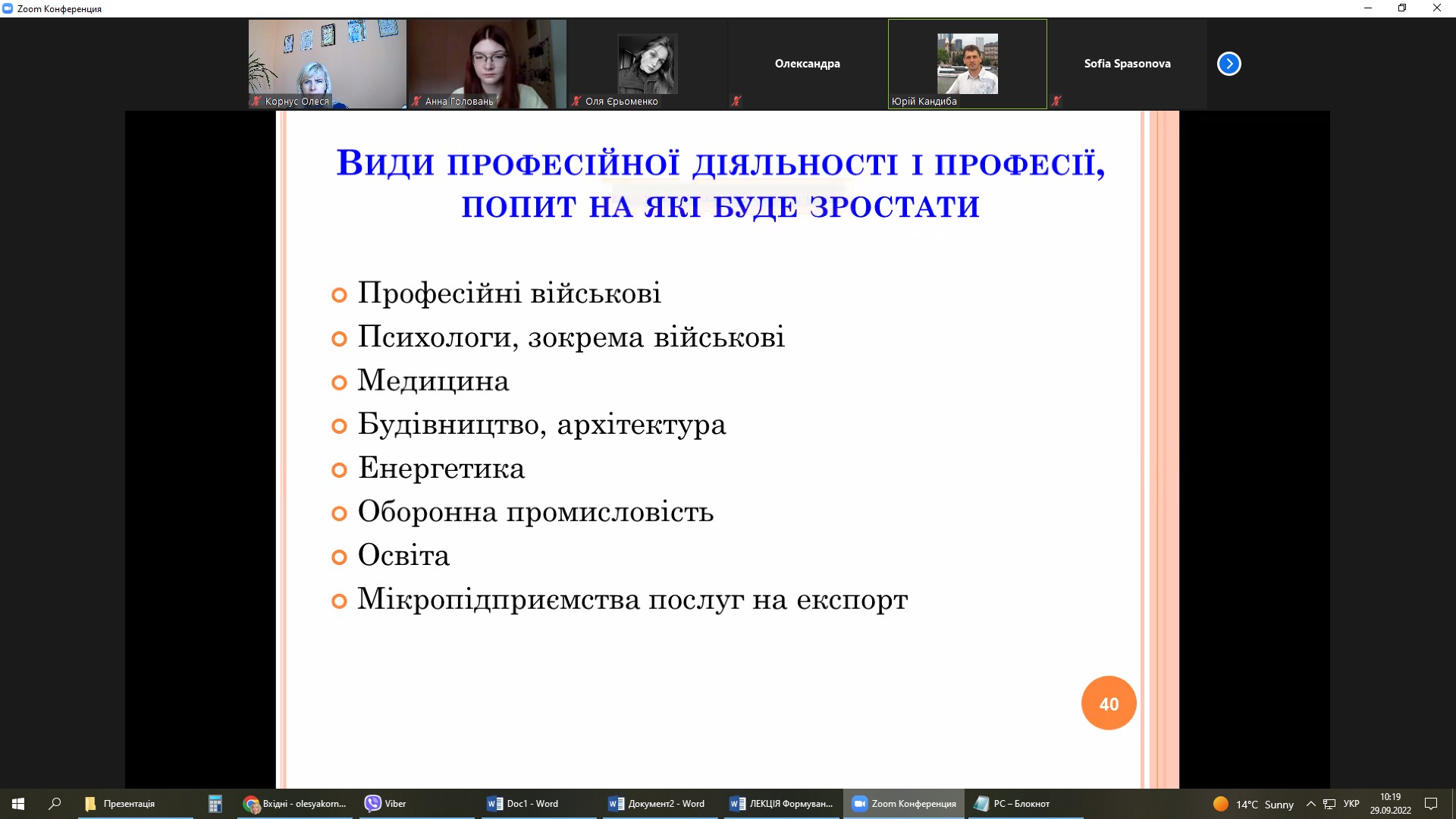Select Юрій Кандиба's video thumbnail
1456x819 pixels.
point(967,64)
